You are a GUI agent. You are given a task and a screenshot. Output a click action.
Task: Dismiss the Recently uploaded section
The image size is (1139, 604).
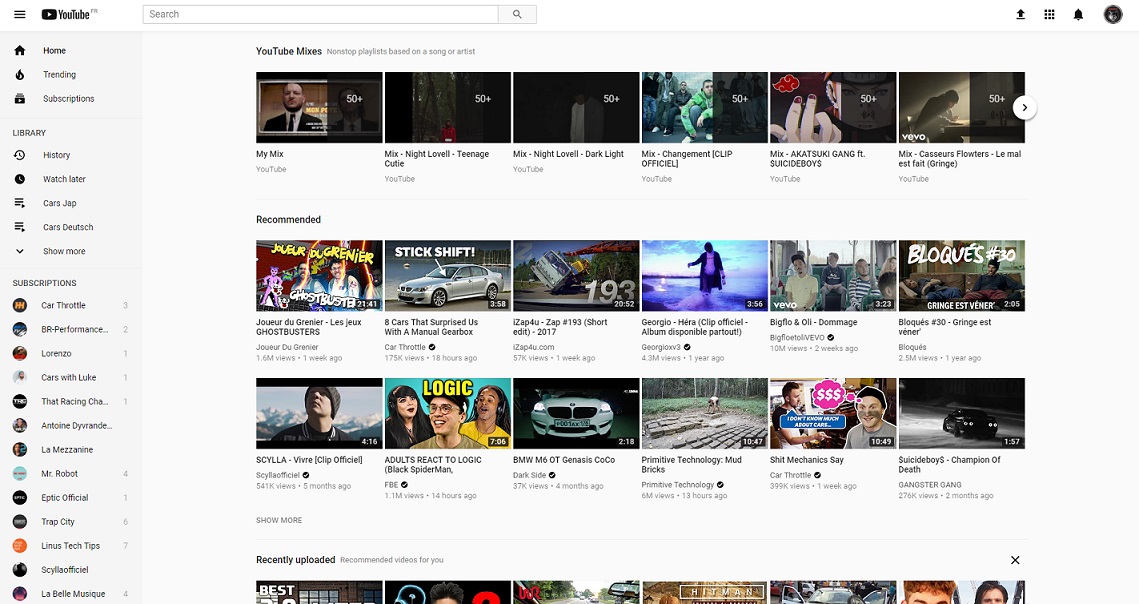click(1015, 560)
